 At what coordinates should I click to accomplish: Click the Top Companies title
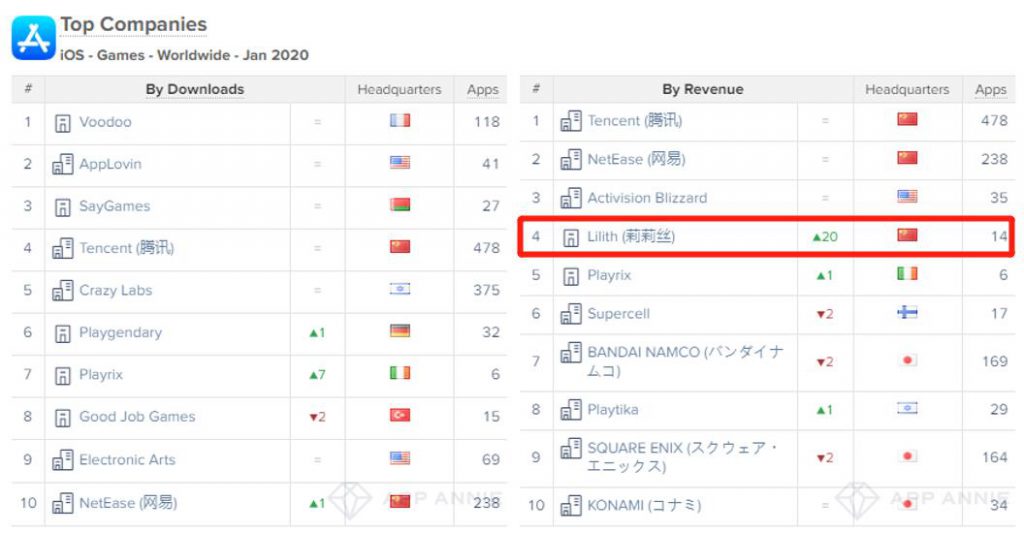click(x=134, y=25)
